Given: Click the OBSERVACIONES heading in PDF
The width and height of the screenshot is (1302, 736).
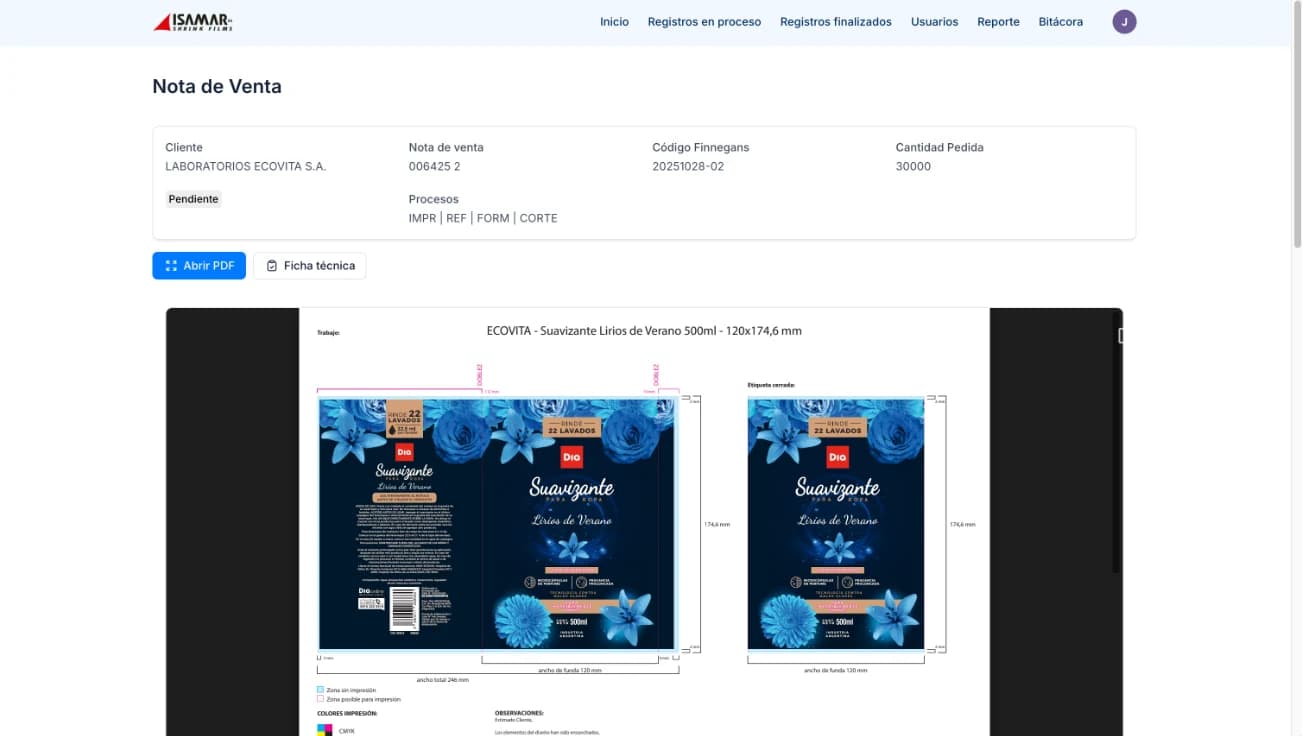Looking at the screenshot, I should 519,713.
